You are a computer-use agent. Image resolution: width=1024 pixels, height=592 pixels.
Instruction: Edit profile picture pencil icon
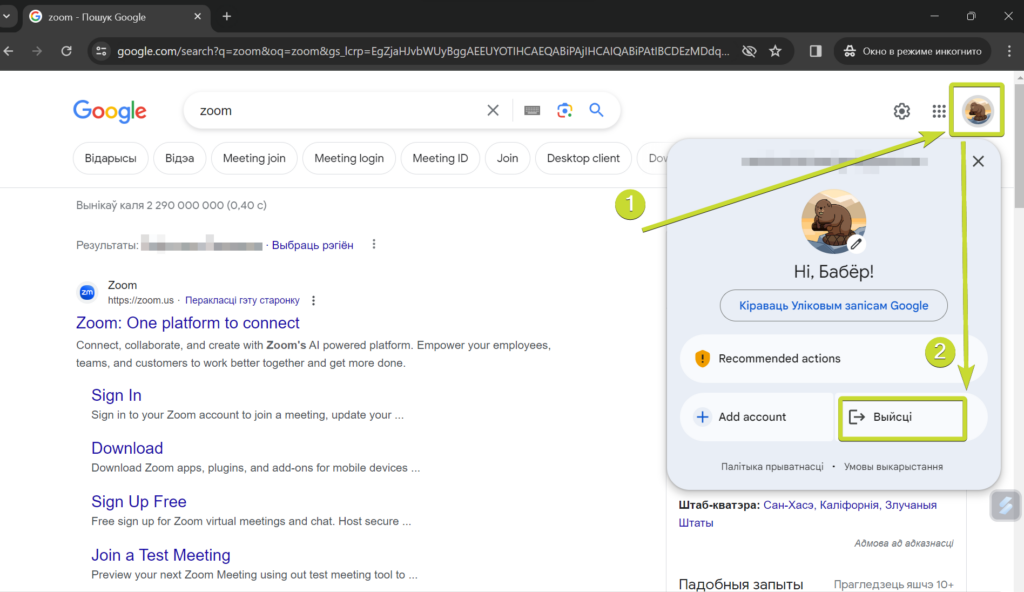(x=856, y=244)
